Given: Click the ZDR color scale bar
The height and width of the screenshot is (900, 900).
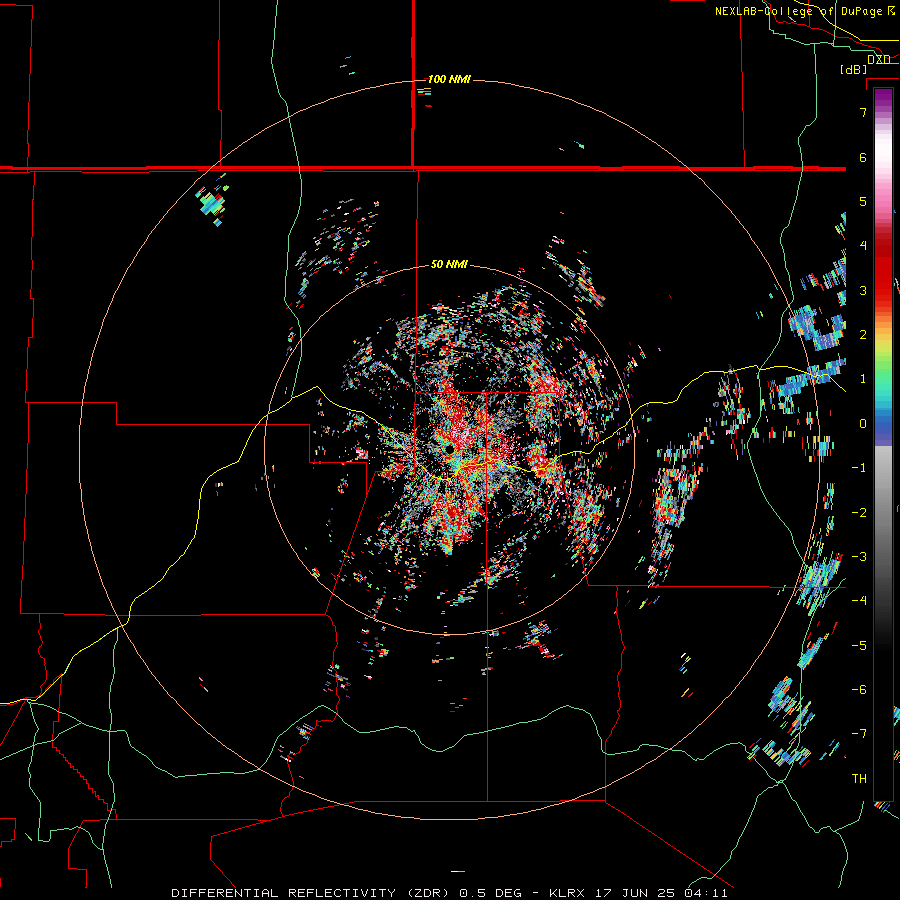Looking at the screenshot, I should pos(883,444).
